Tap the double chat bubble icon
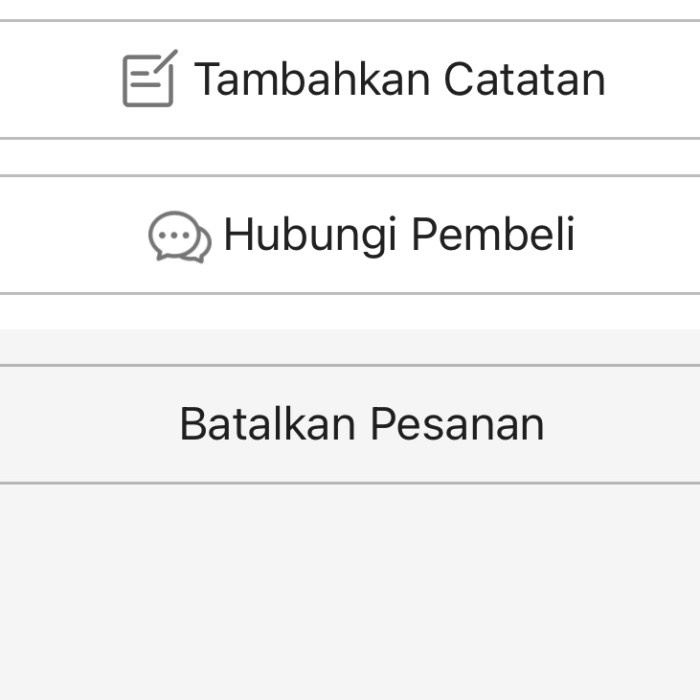 point(179,237)
